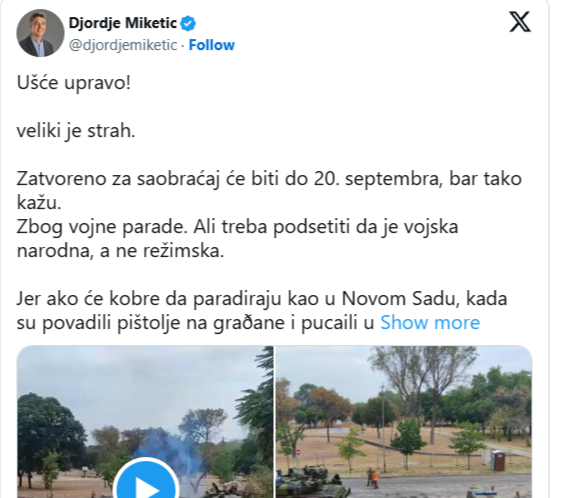The width and height of the screenshot is (573, 498).
Task: Expand tweet text with Show more
Action: [430, 323]
